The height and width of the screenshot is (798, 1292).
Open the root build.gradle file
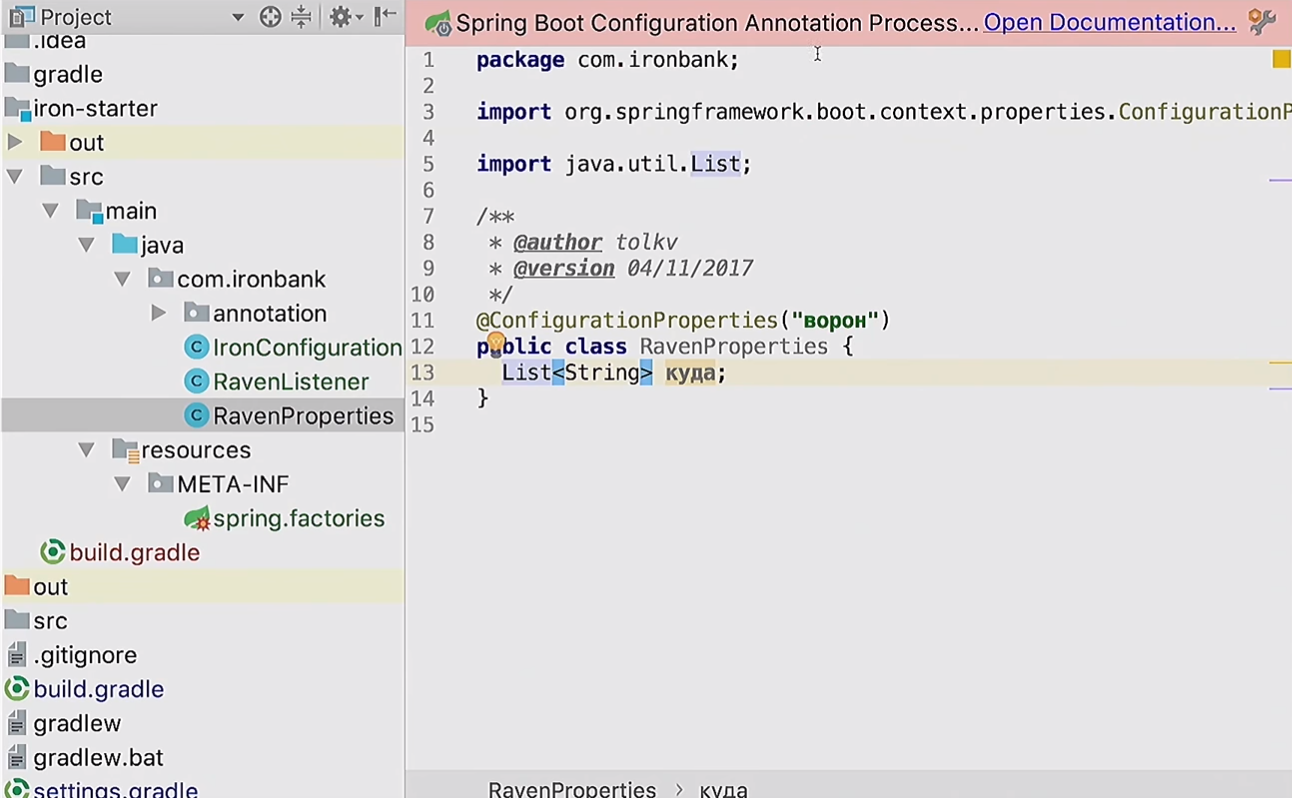tap(99, 690)
